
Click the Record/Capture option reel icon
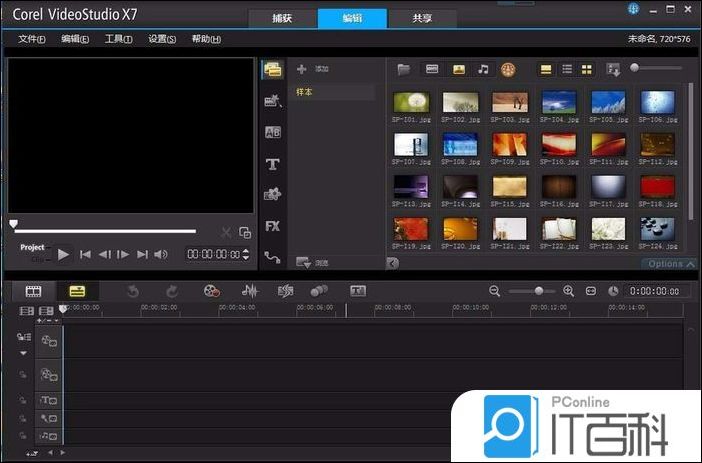click(x=211, y=291)
